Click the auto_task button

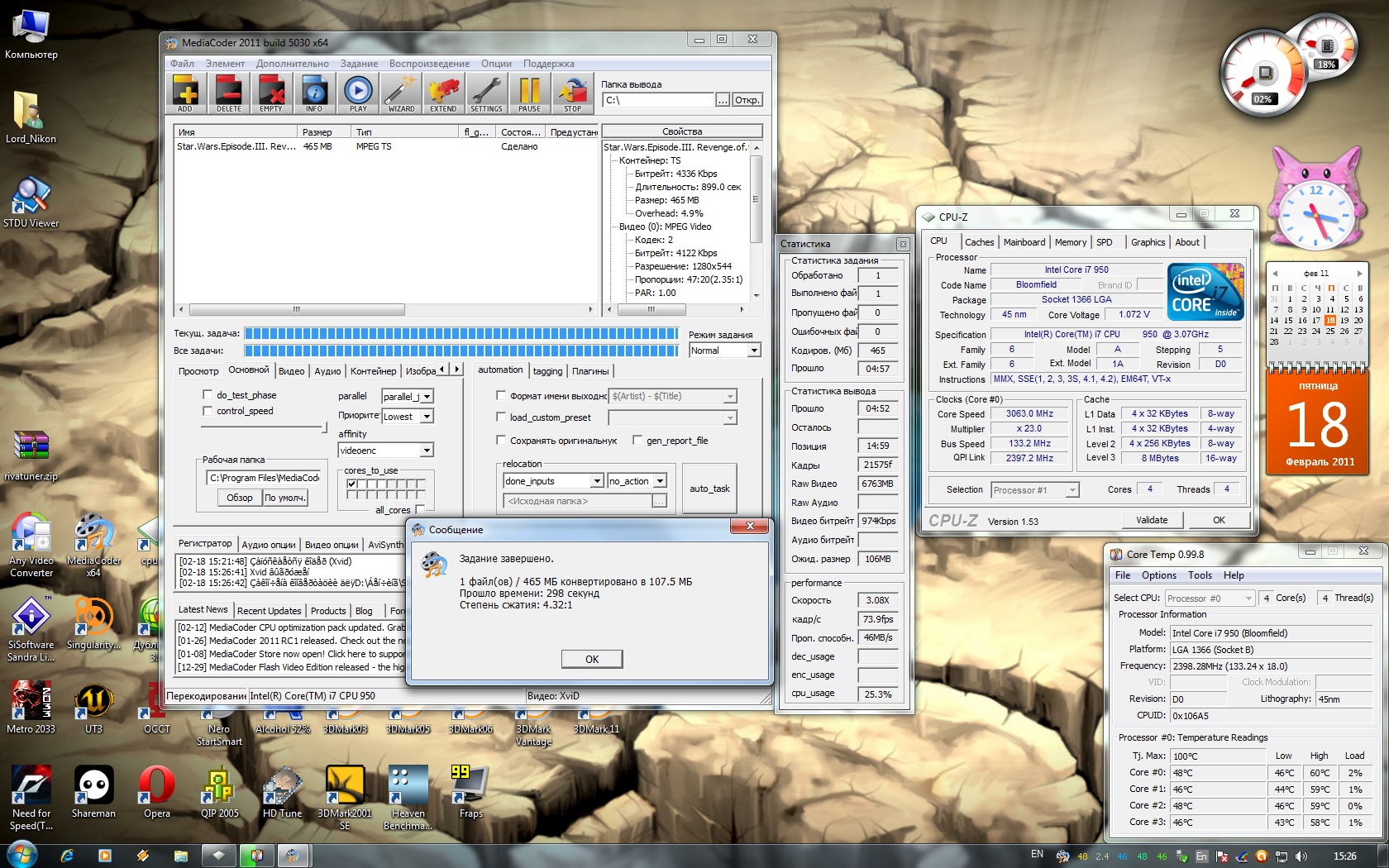[709, 489]
